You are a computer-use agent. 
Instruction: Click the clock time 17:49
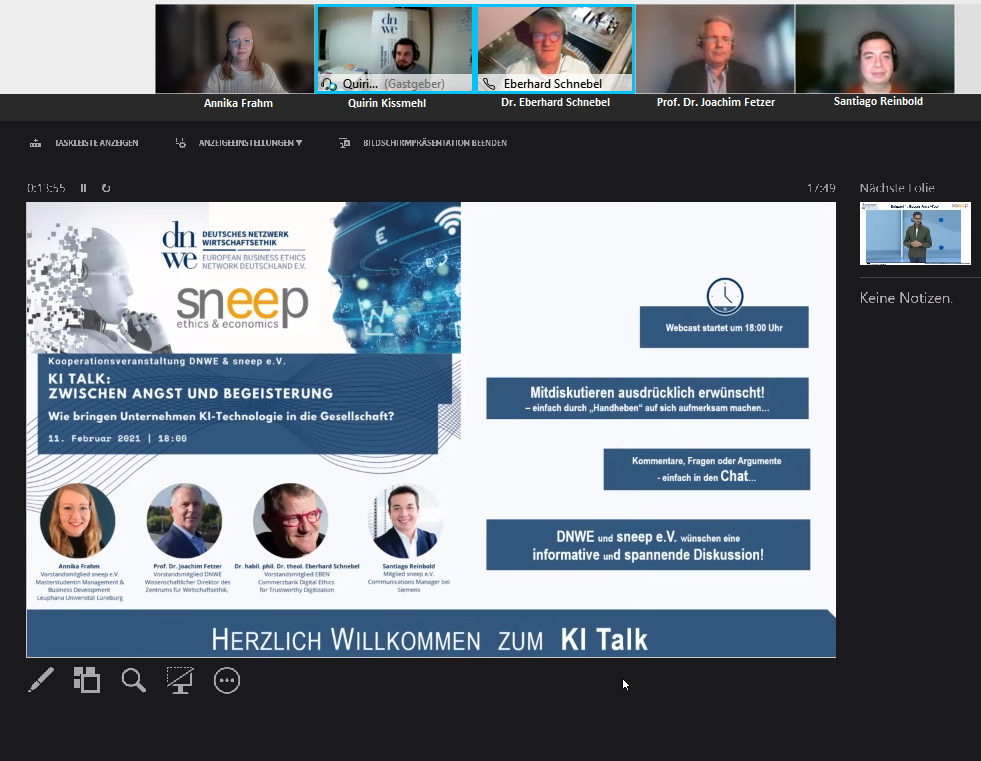tap(821, 188)
